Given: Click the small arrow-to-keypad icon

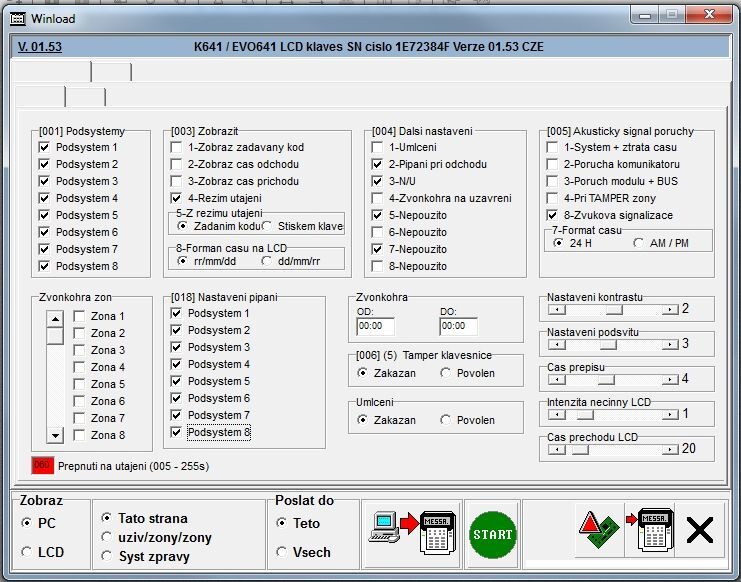Looking at the screenshot, I should pyautogui.click(x=649, y=531).
